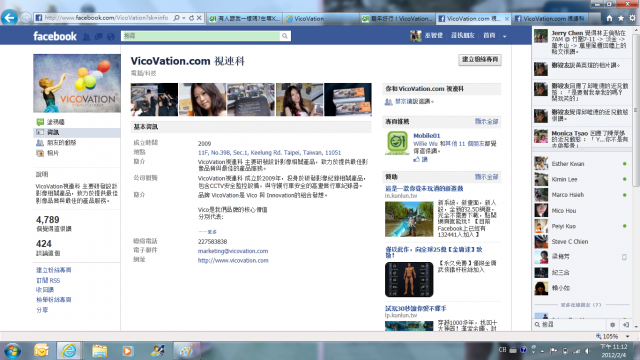Open the address bar search dropdown arrow
The width and height of the screenshot is (640, 360).
184,18
